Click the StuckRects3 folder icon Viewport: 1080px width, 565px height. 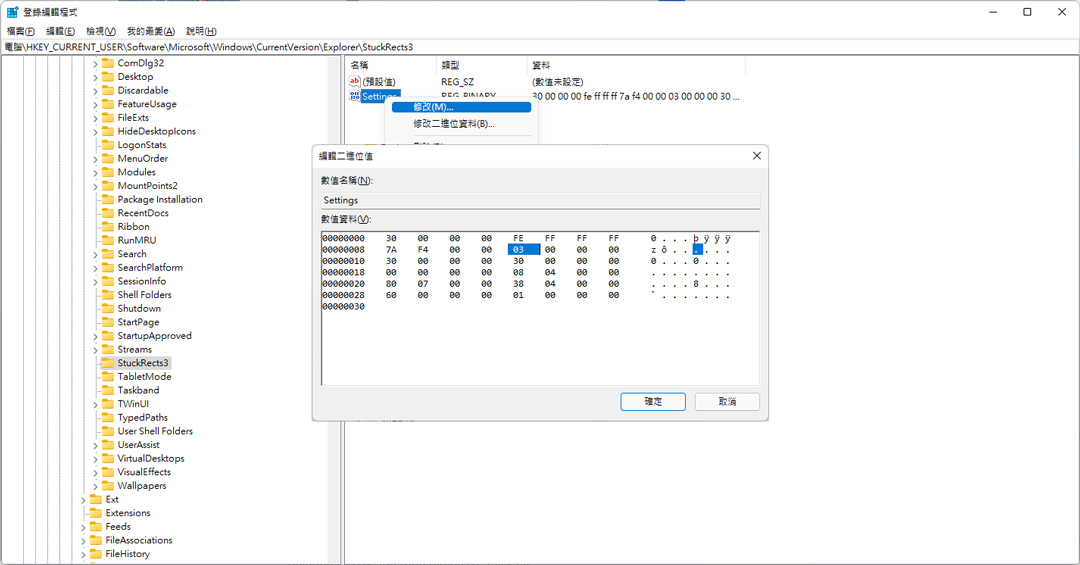107,362
